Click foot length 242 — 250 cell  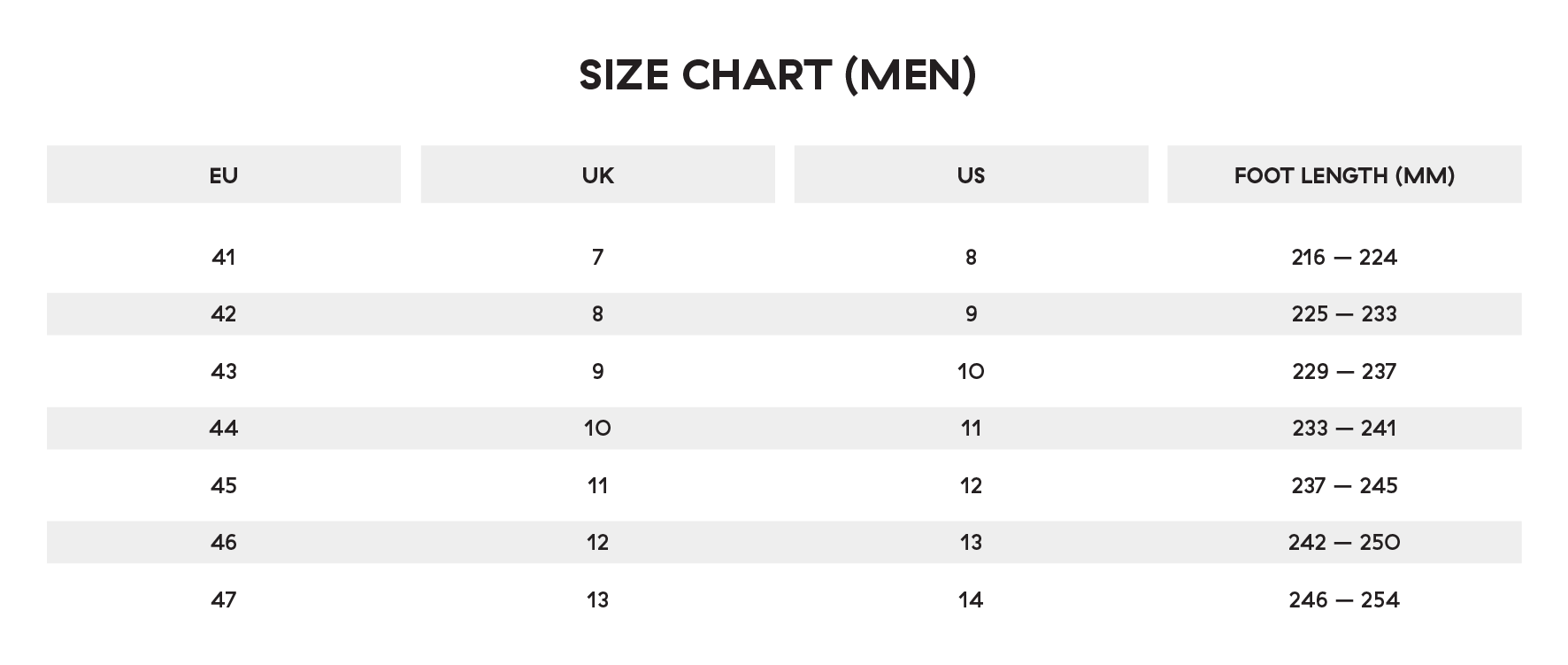click(1344, 542)
